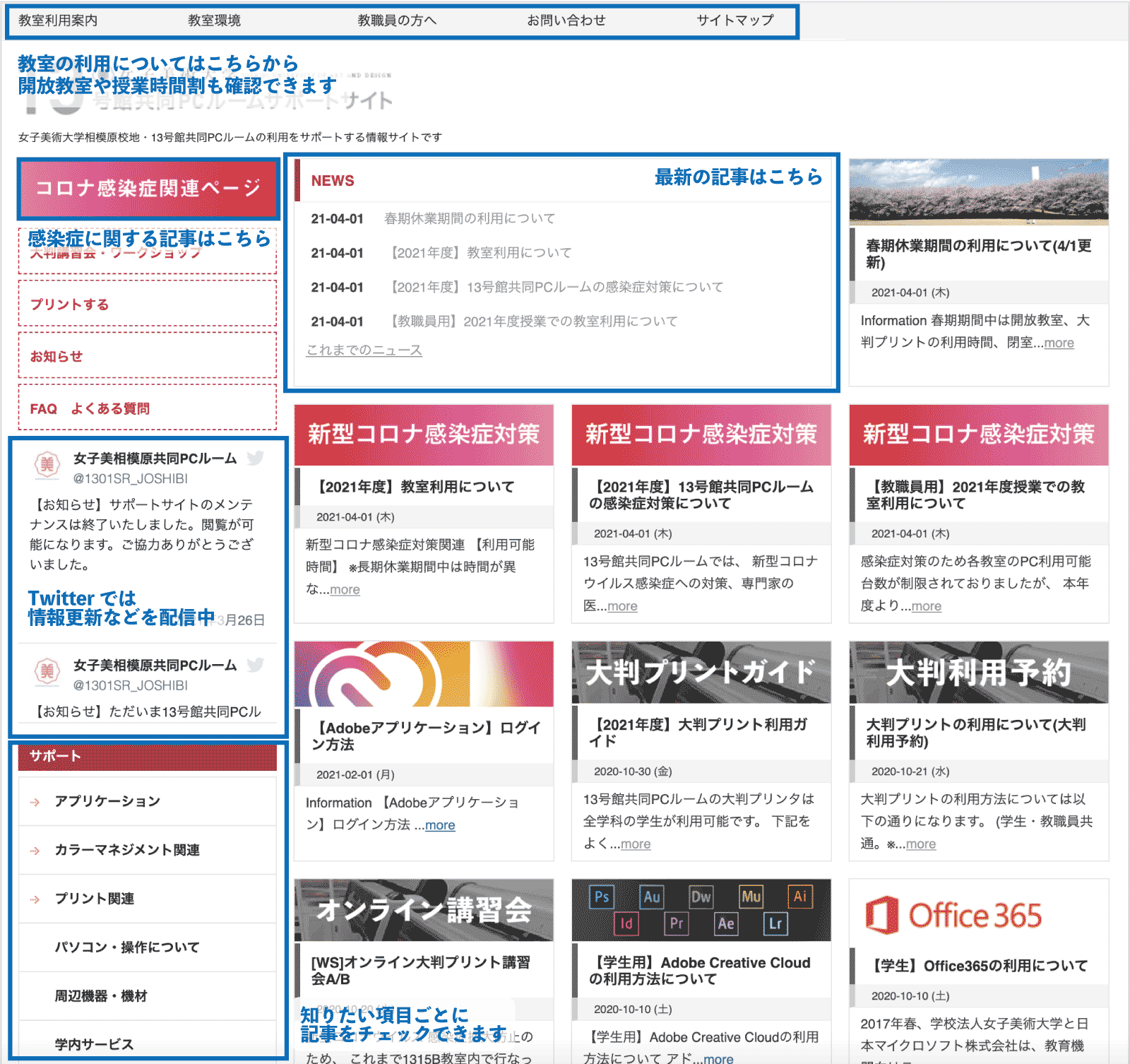Open the 大判利用予約 banner image
The width and height of the screenshot is (1130, 1064).
[978, 672]
